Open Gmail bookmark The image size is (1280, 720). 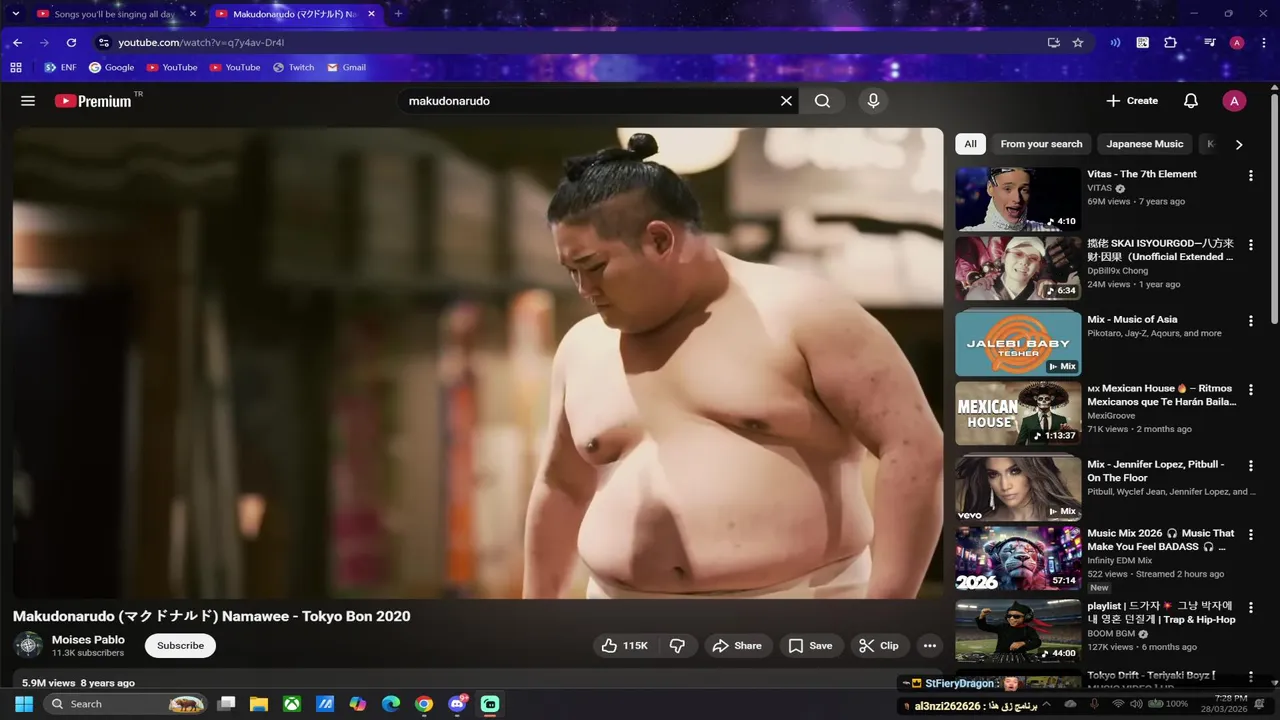345,68
